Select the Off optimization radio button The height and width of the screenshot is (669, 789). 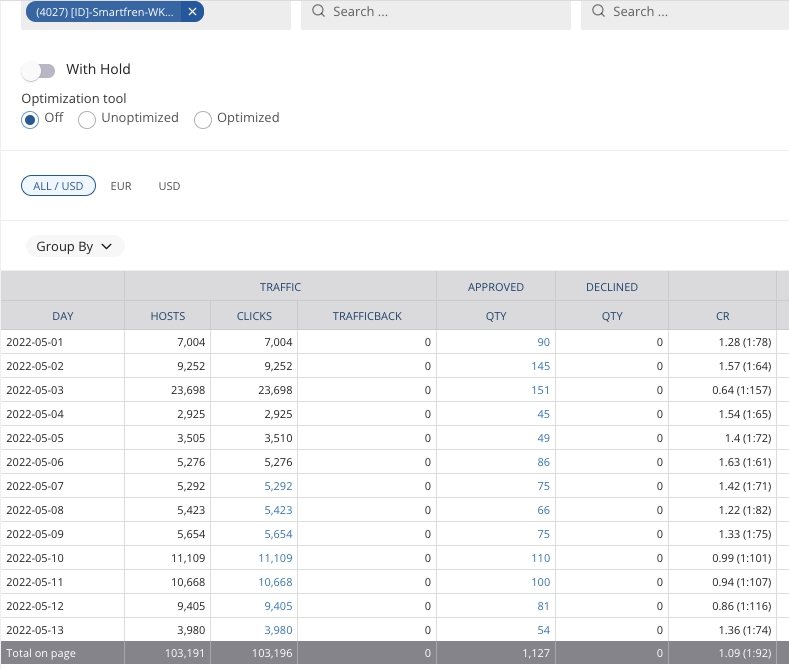(x=31, y=119)
